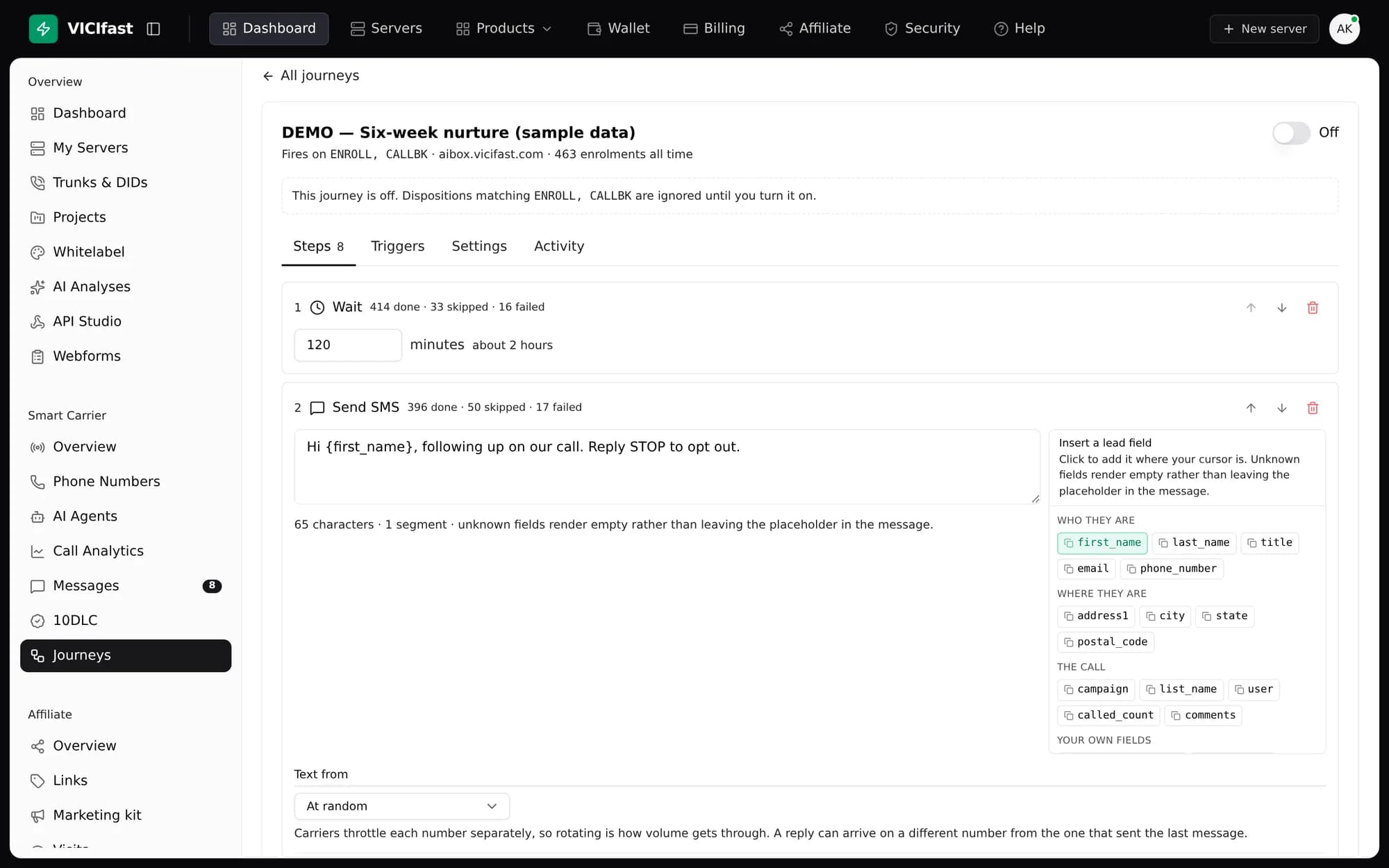Go back to All journeys
1389x868 pixels.
click(311, 76)
